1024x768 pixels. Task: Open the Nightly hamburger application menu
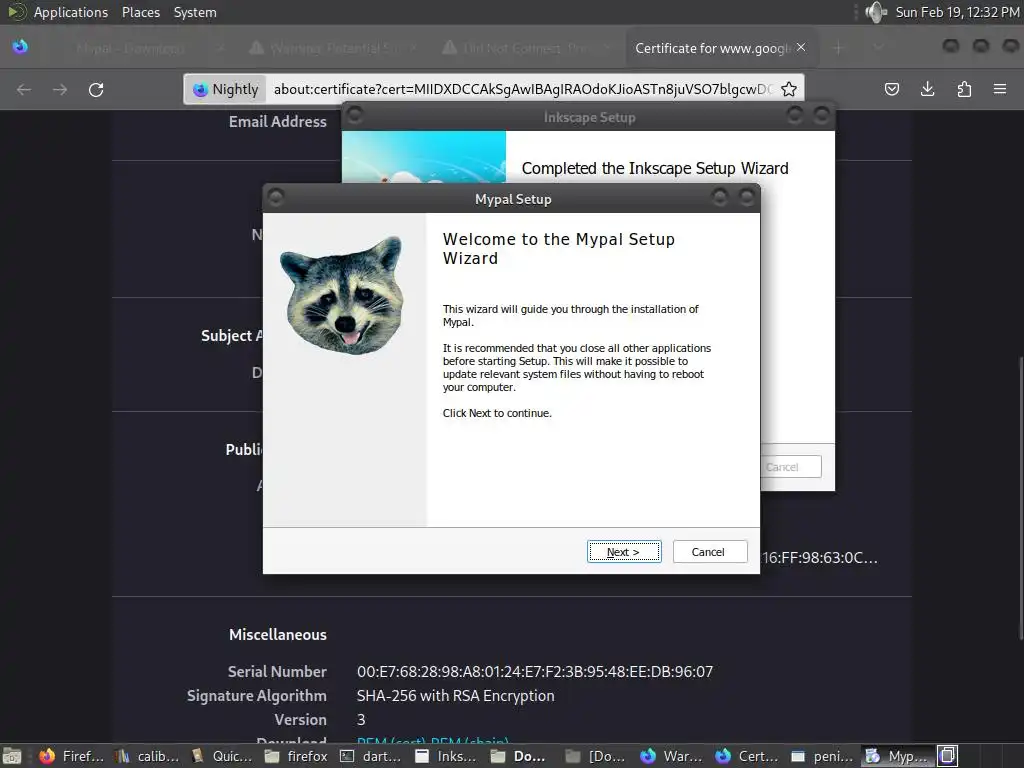tap(1000, 89)
